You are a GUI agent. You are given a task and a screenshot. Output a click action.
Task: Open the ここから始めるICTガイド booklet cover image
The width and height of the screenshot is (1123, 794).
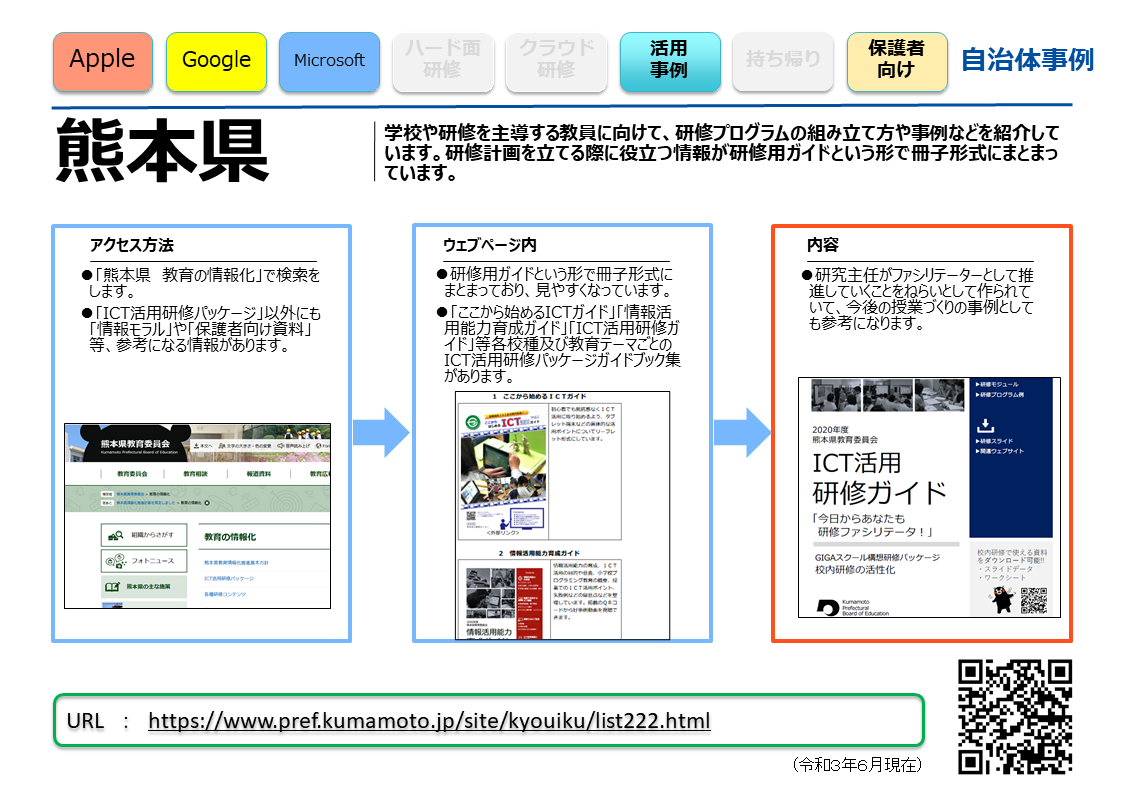pyautogui.click(x=503, y=471)
